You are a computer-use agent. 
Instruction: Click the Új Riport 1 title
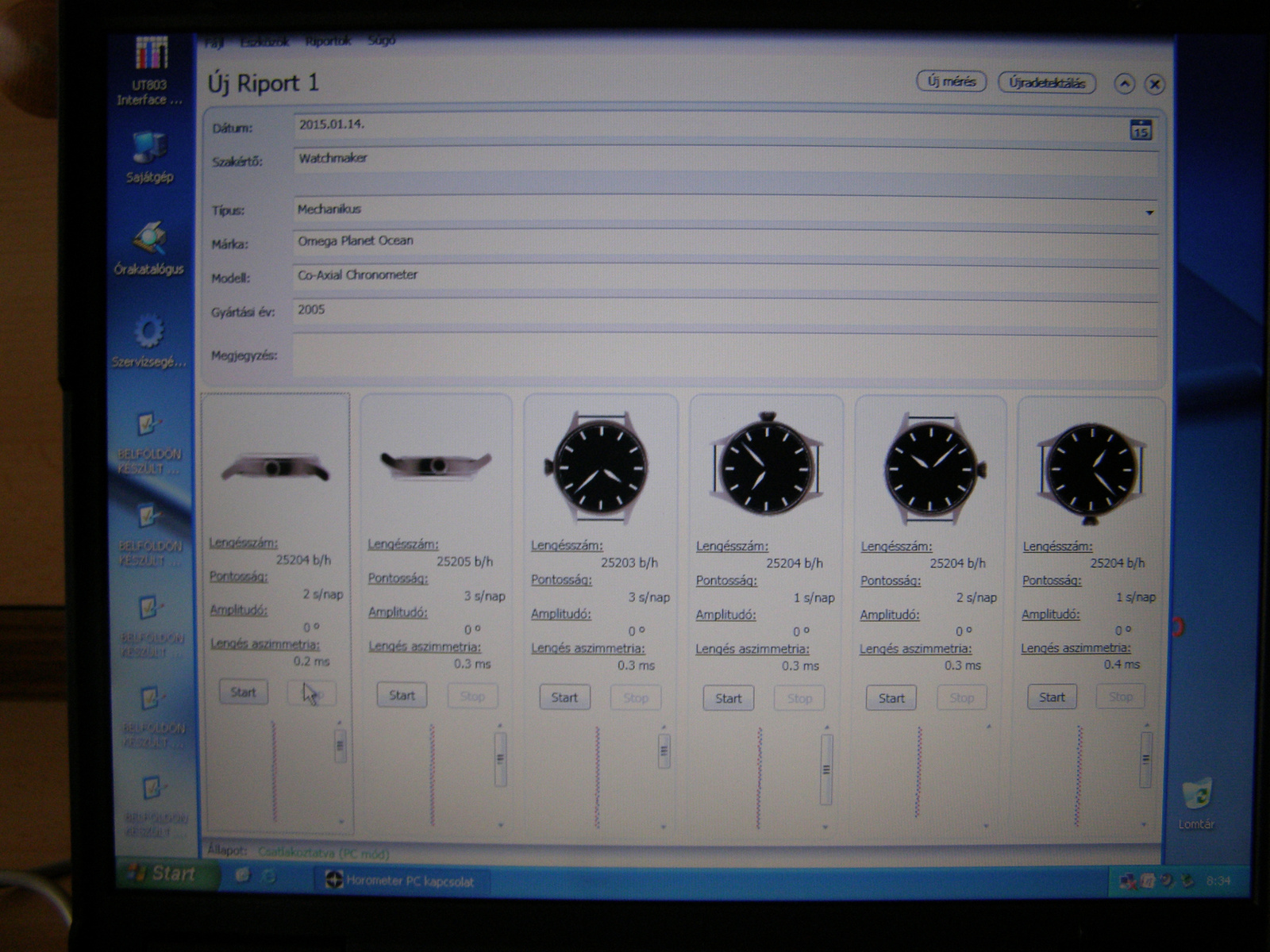click(263, 83)
